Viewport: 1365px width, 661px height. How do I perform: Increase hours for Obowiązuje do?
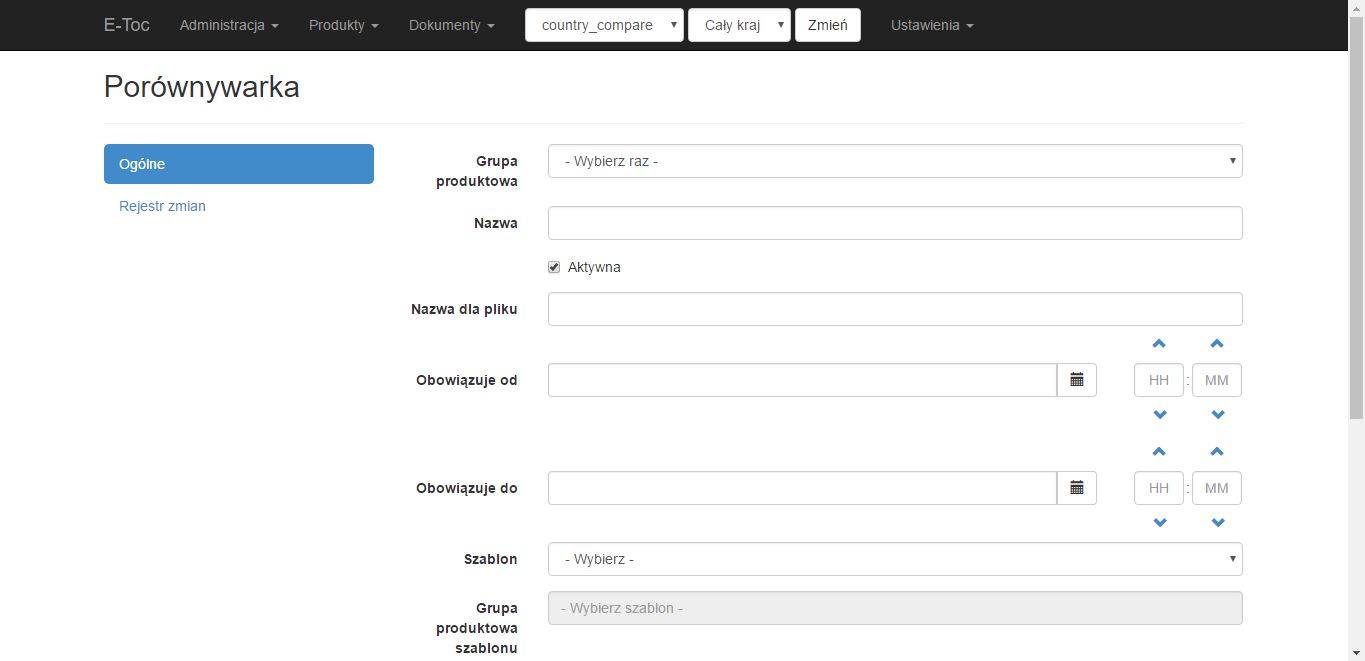(x=1159, y=452)
